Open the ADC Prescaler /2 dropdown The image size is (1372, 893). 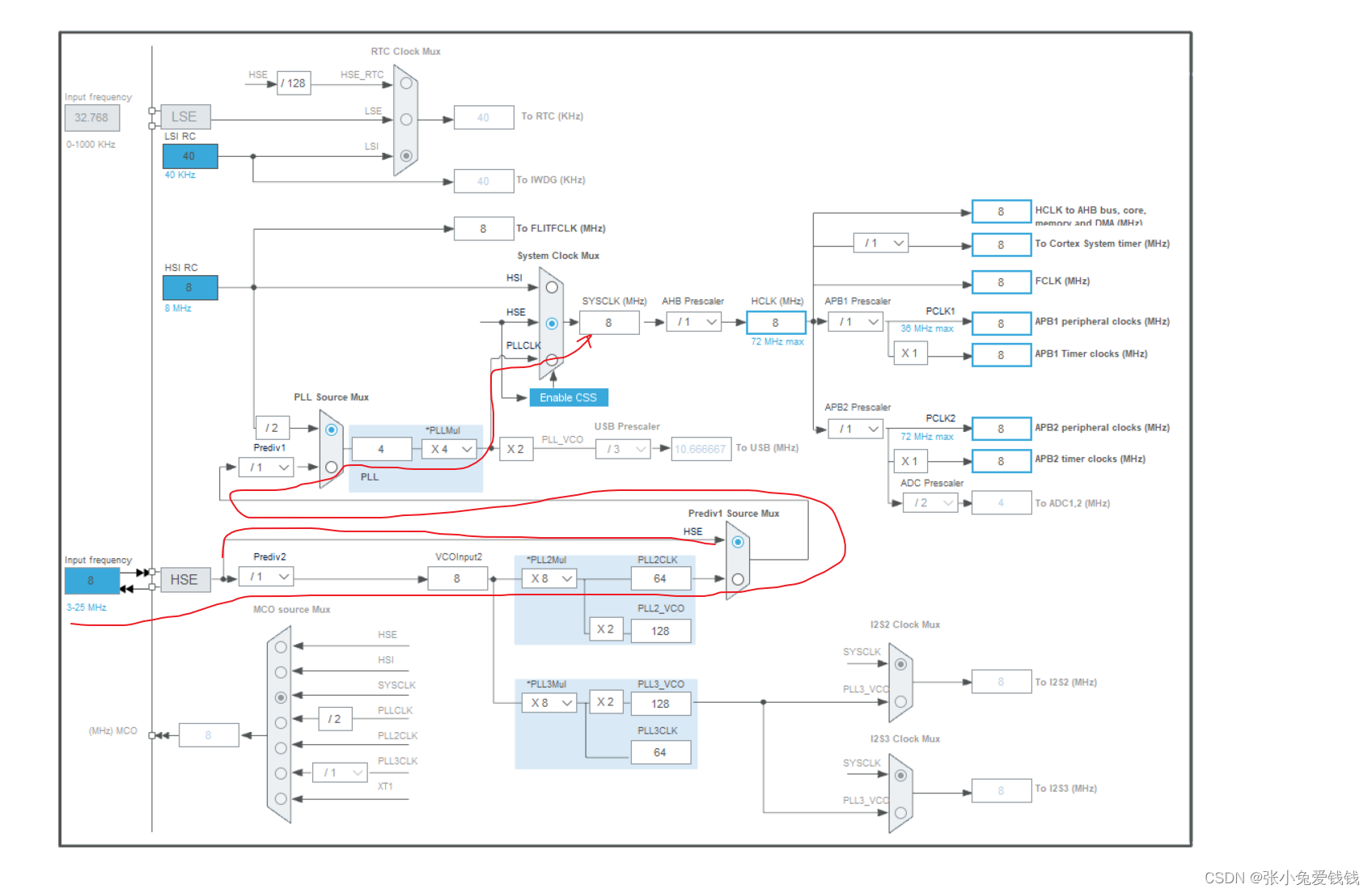[x=930, y=503]
